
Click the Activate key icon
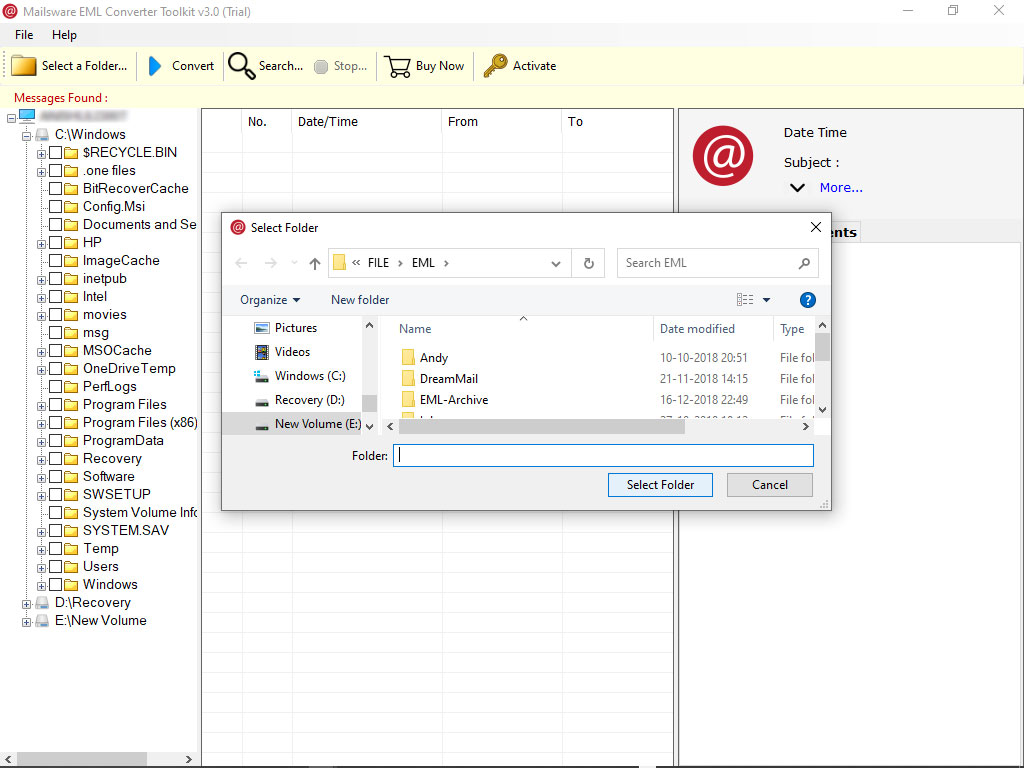(495, 66)
